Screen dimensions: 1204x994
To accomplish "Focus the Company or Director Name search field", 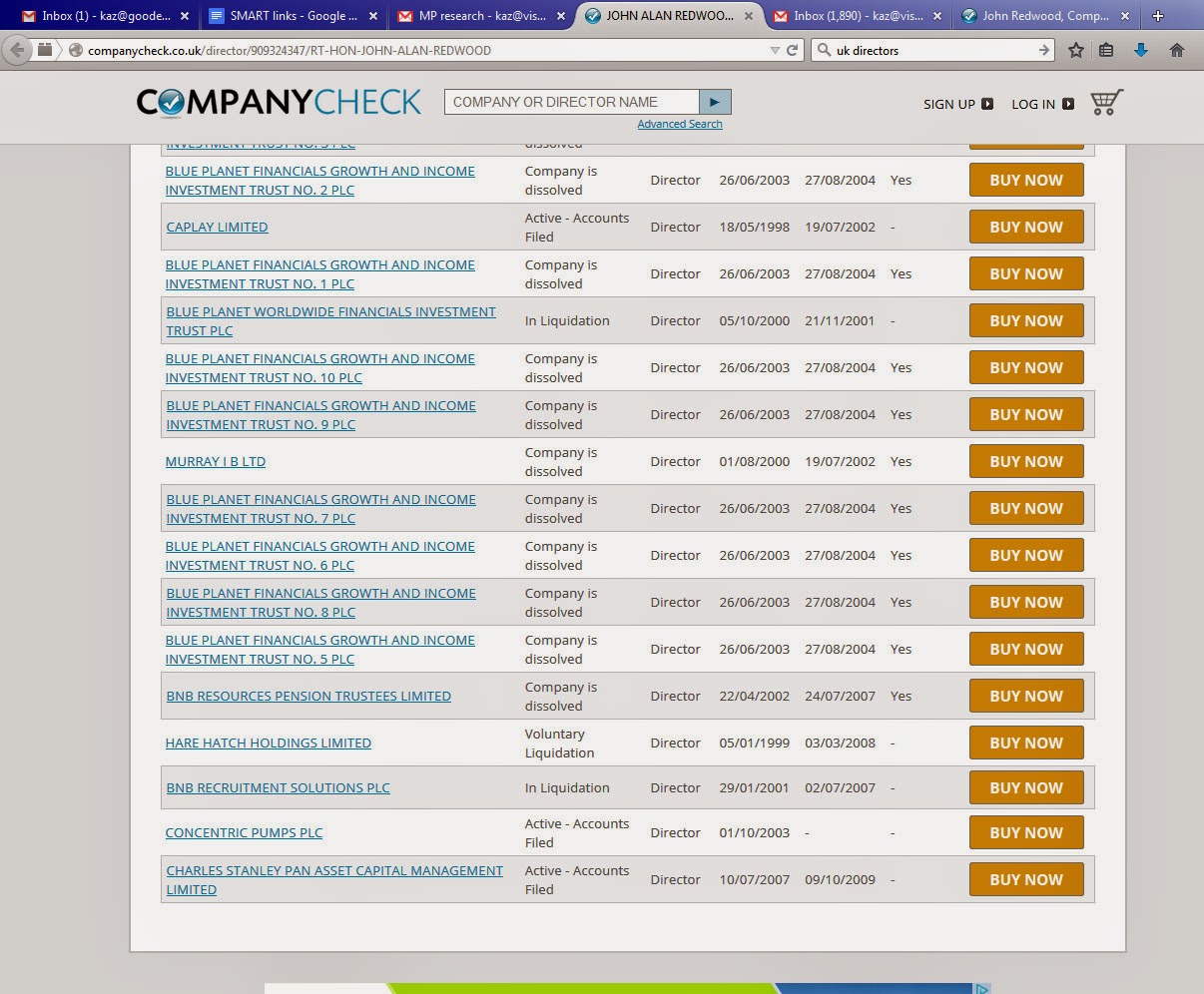I will 571,102.
